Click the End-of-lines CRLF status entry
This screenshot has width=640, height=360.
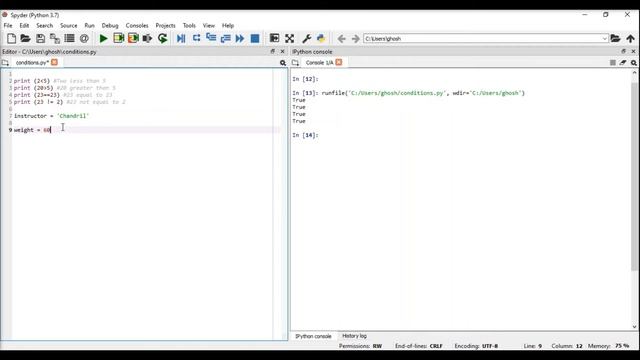click(x=419, y=346)
